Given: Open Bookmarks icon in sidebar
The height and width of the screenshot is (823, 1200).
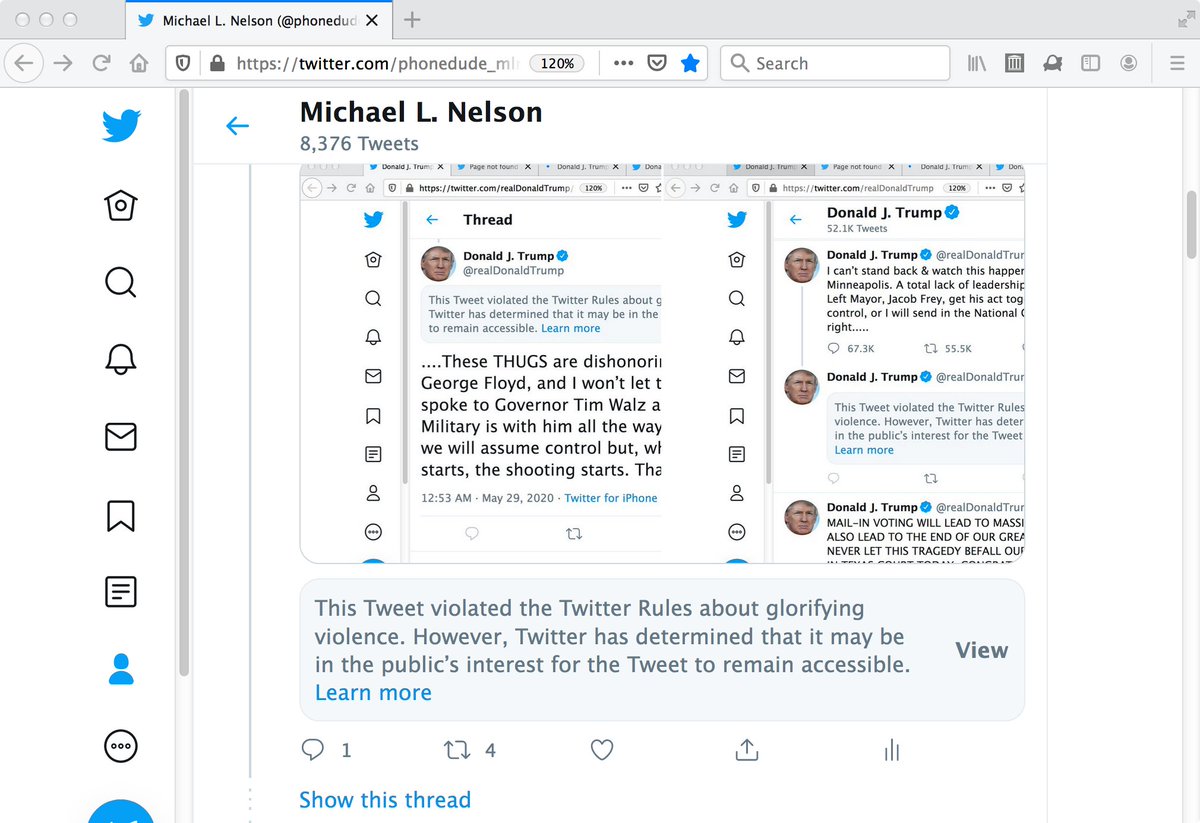Looking at the screenshot, I should pos(120,515).
